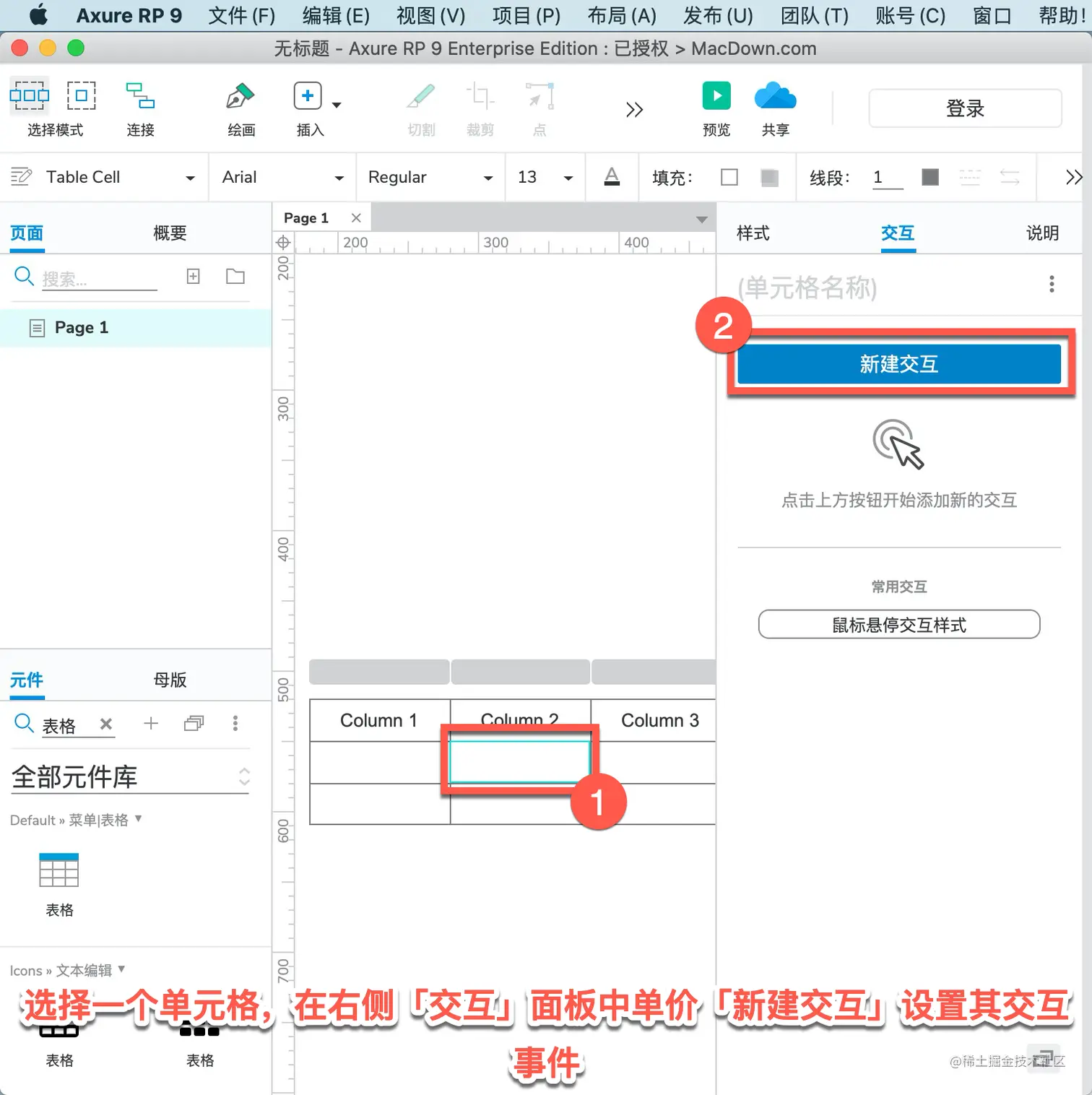Viewport: 1092px width, 1095px height.
Task: Click the 点 connection point tool
Action: click(x=539, y=96)
